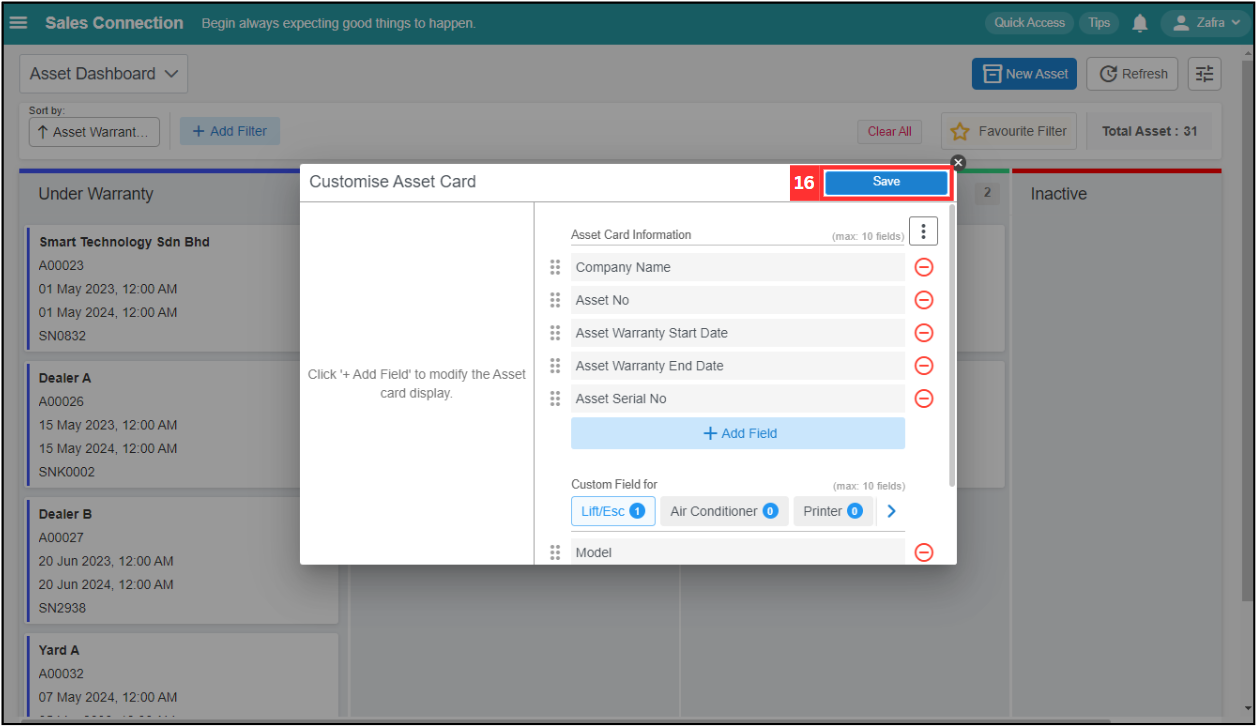Image resolution: width=1257 pixels, height=726 pixels.
Task: Click the Asset Serial No field row
Action: coord(738,399)
